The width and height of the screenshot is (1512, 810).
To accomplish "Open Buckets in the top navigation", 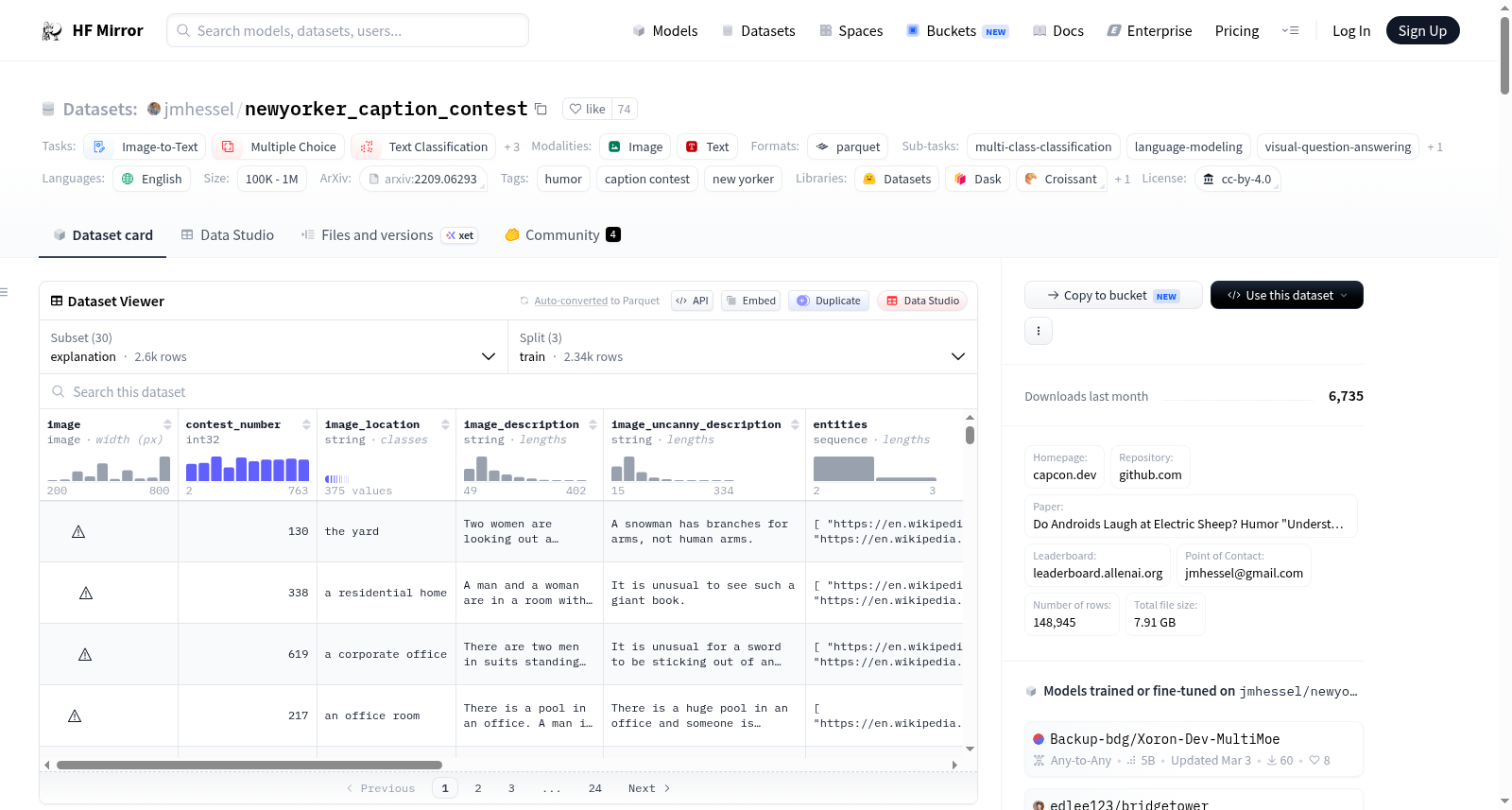I will click(957, 31).
